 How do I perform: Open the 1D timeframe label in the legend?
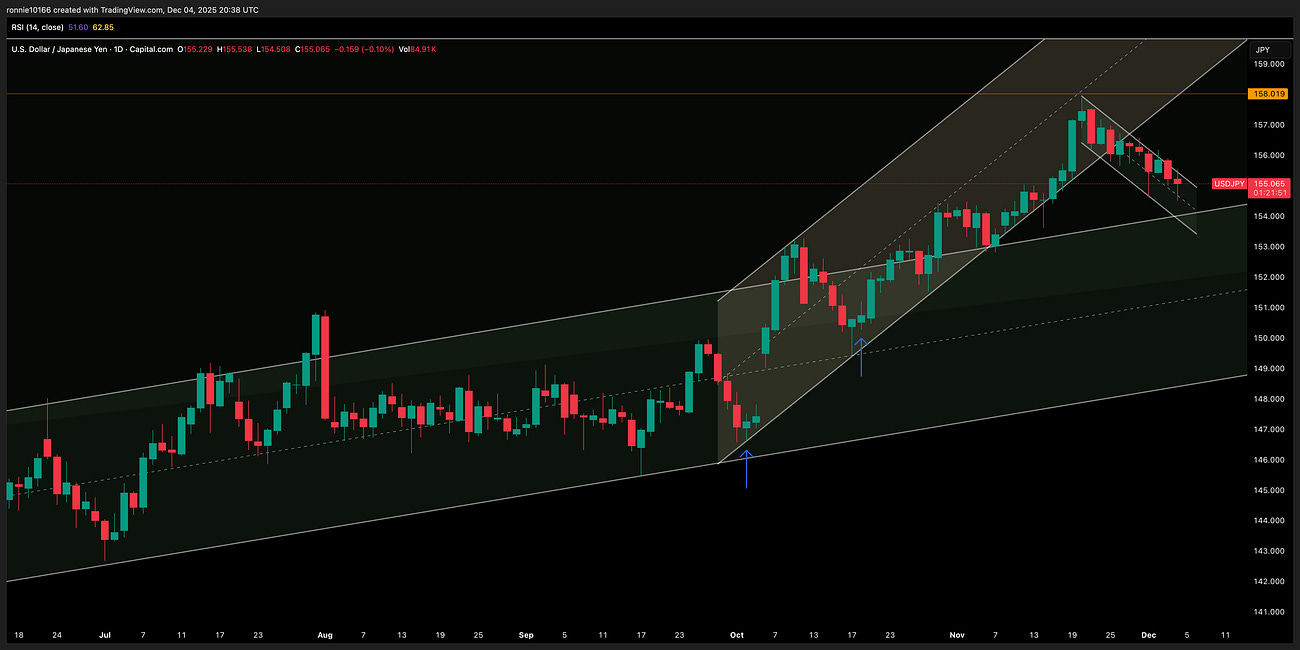click(x=120, y=48)
